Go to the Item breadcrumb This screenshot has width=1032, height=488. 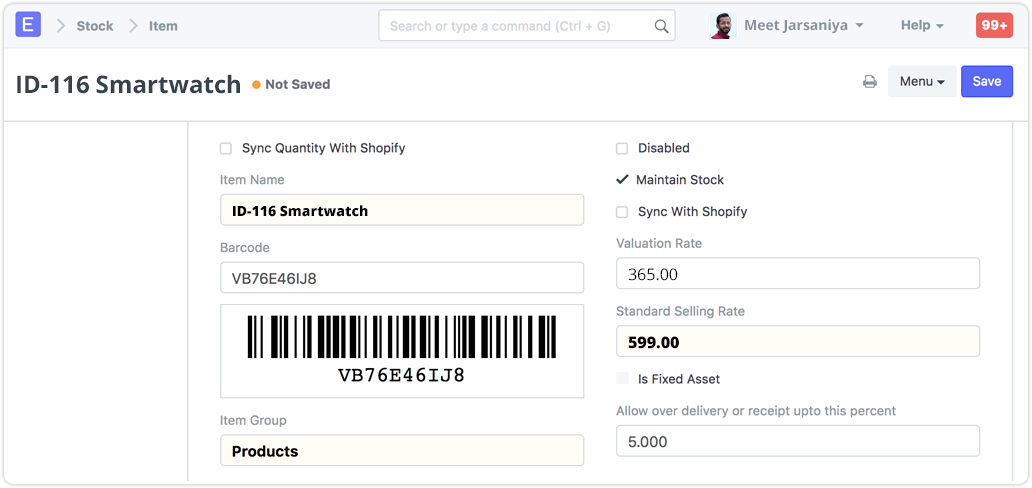pos(163,26)
